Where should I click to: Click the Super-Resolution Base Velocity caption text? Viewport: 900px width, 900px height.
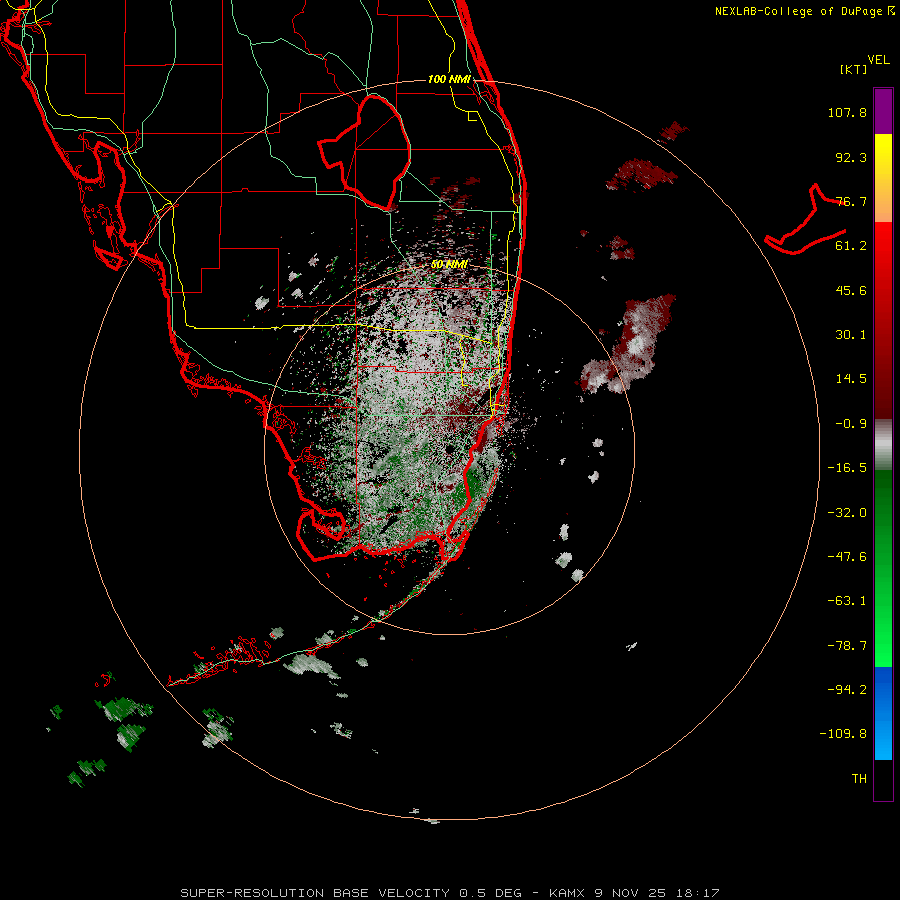(x=449, y=893)
